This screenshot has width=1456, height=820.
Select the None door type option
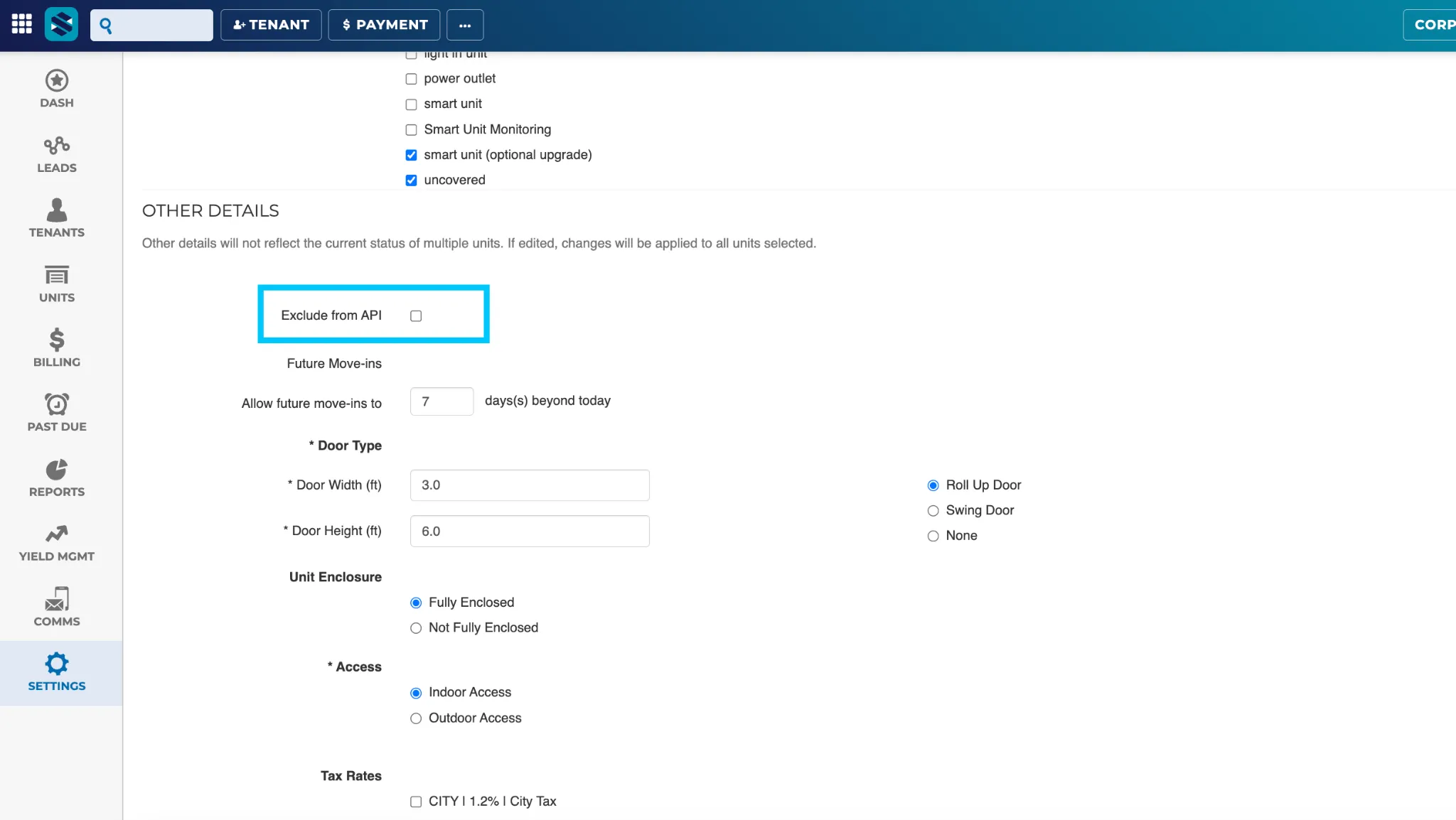[933, 536]
